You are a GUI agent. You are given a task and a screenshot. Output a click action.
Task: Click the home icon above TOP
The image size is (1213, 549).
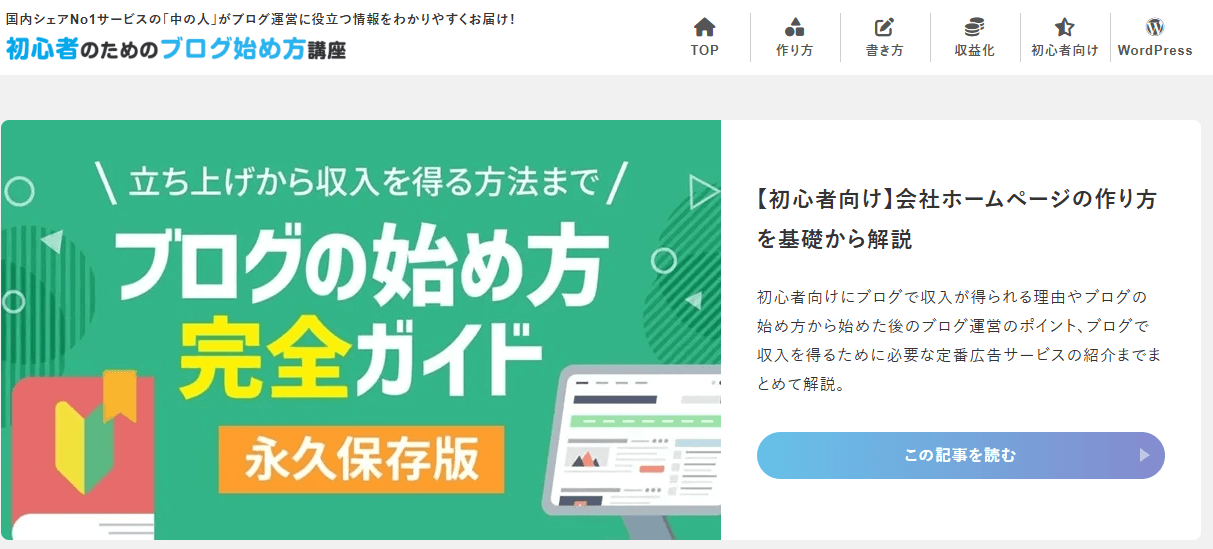pos(705,27)
